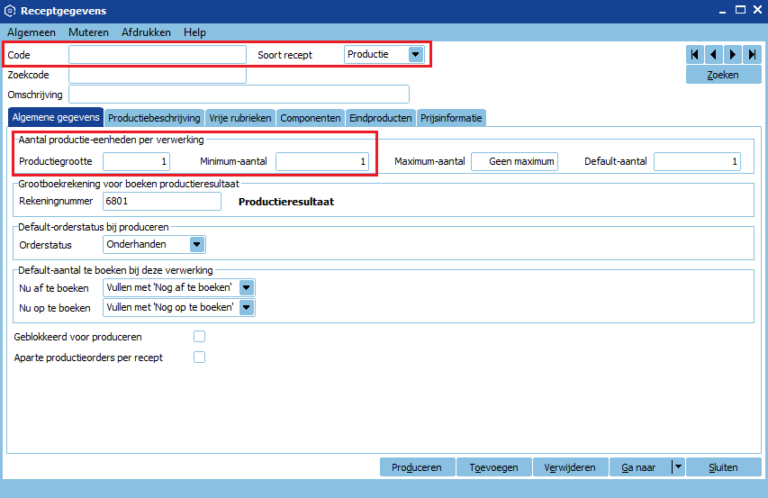Click the Omschrijving text field
The height and width of the screenshot is (498, 768).
239,94
